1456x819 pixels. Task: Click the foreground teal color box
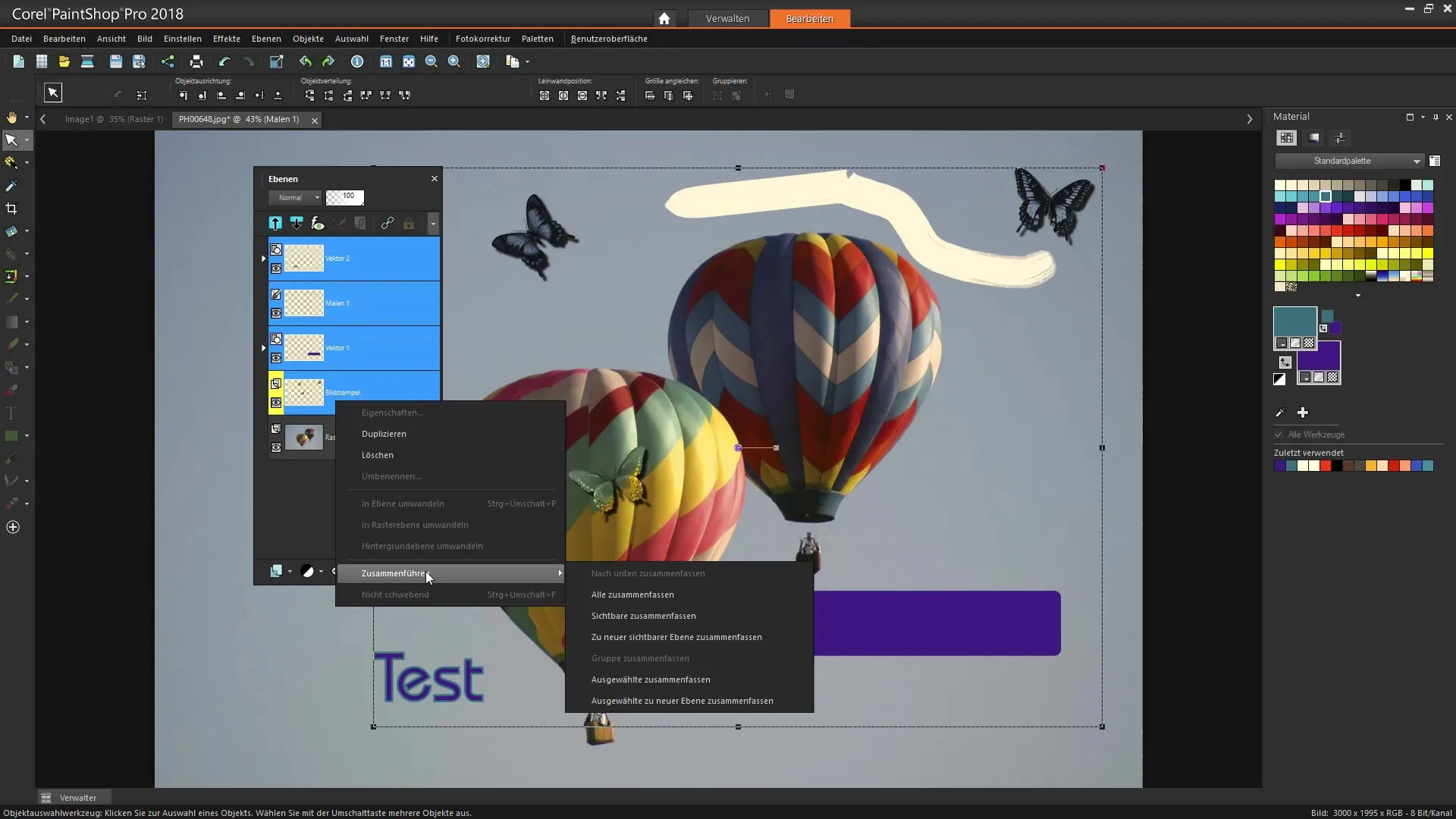(1294, 322)
